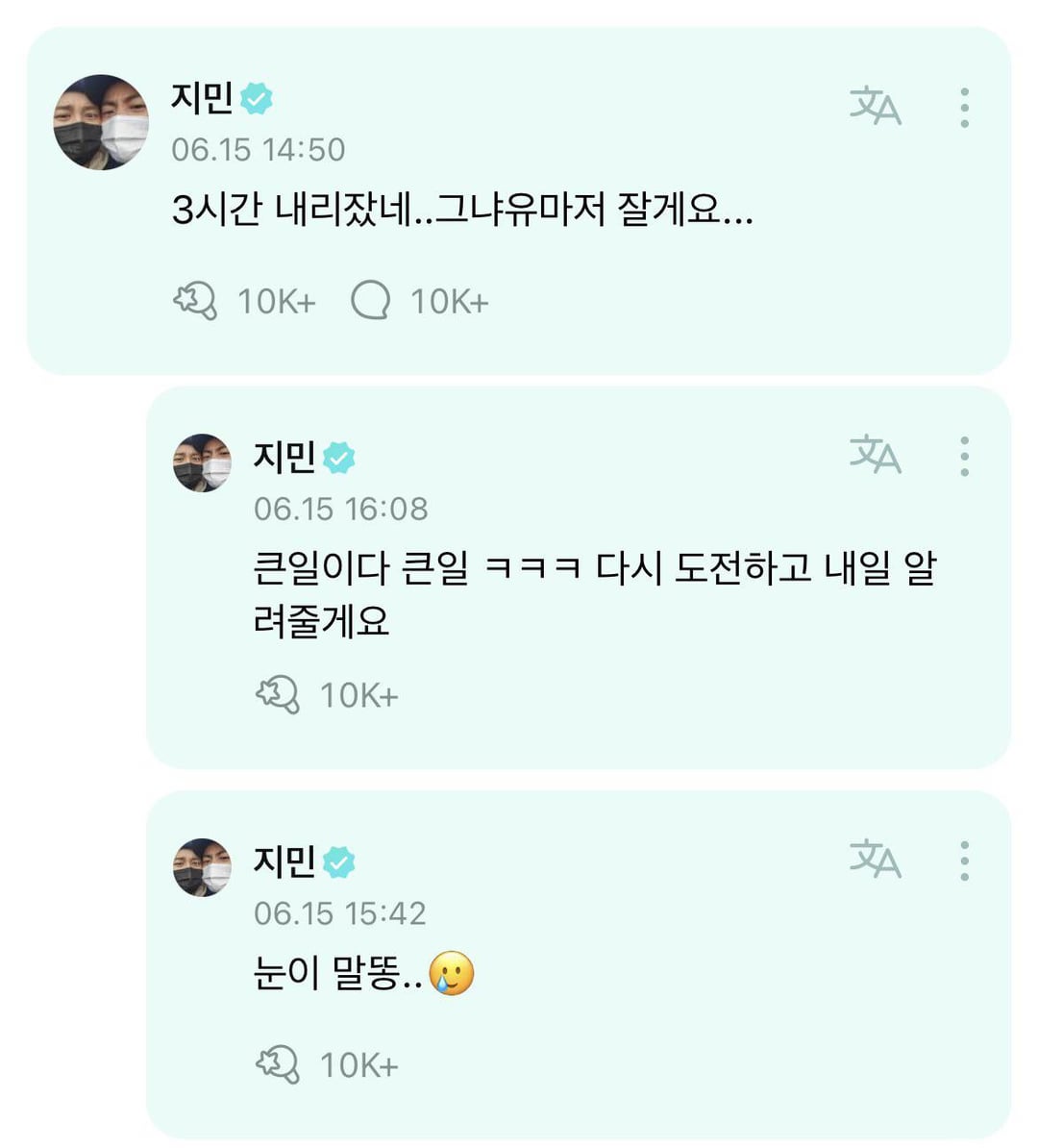
Task: Open the 16:08 reply's profile picture
Action: (203, 462)
